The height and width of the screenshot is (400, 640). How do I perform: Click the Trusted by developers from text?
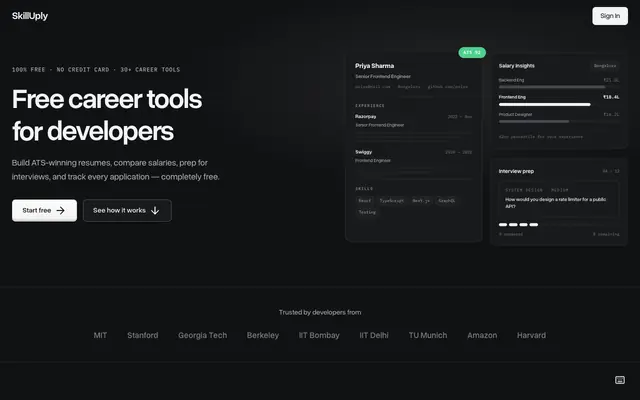(320, 312)
